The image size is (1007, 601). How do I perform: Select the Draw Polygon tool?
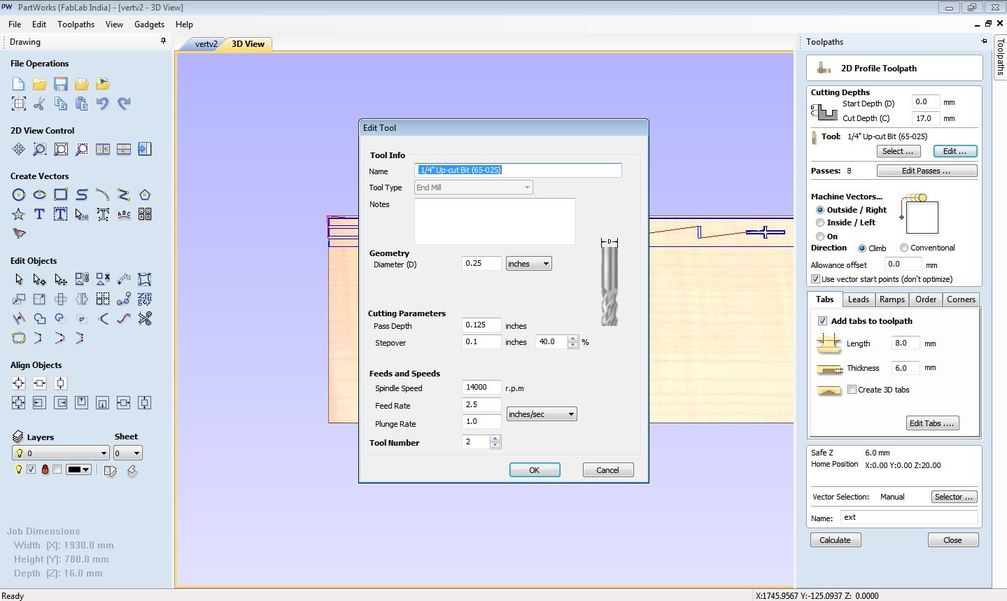(144, 195)
